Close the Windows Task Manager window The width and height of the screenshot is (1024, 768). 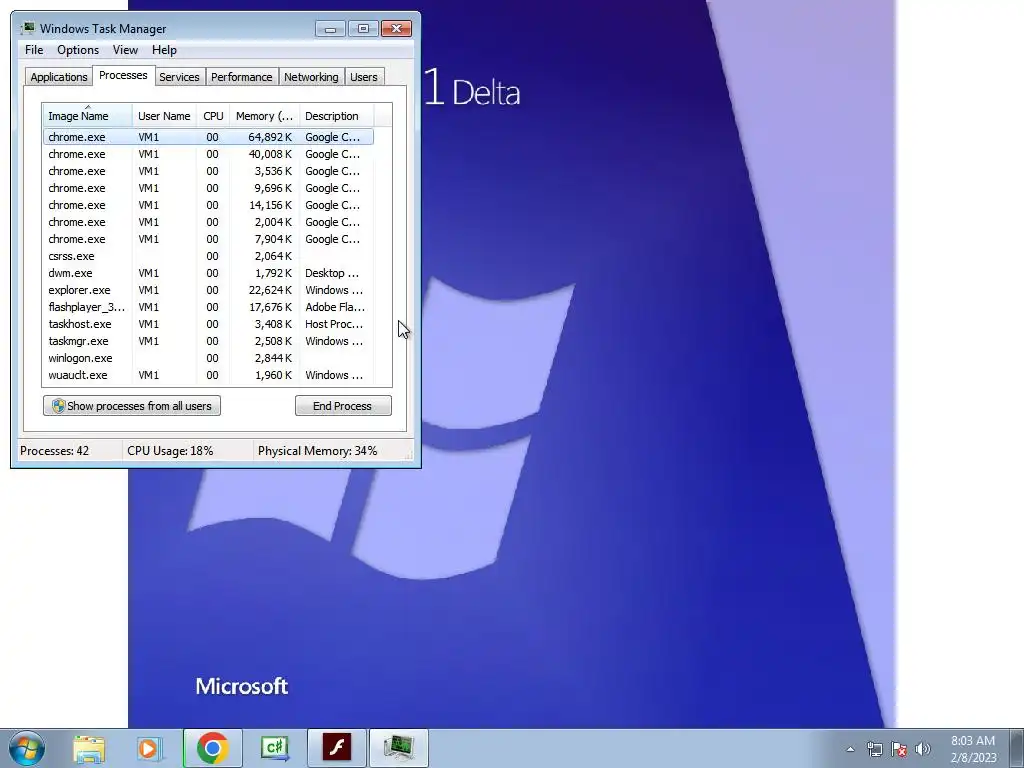coord(396,29)
